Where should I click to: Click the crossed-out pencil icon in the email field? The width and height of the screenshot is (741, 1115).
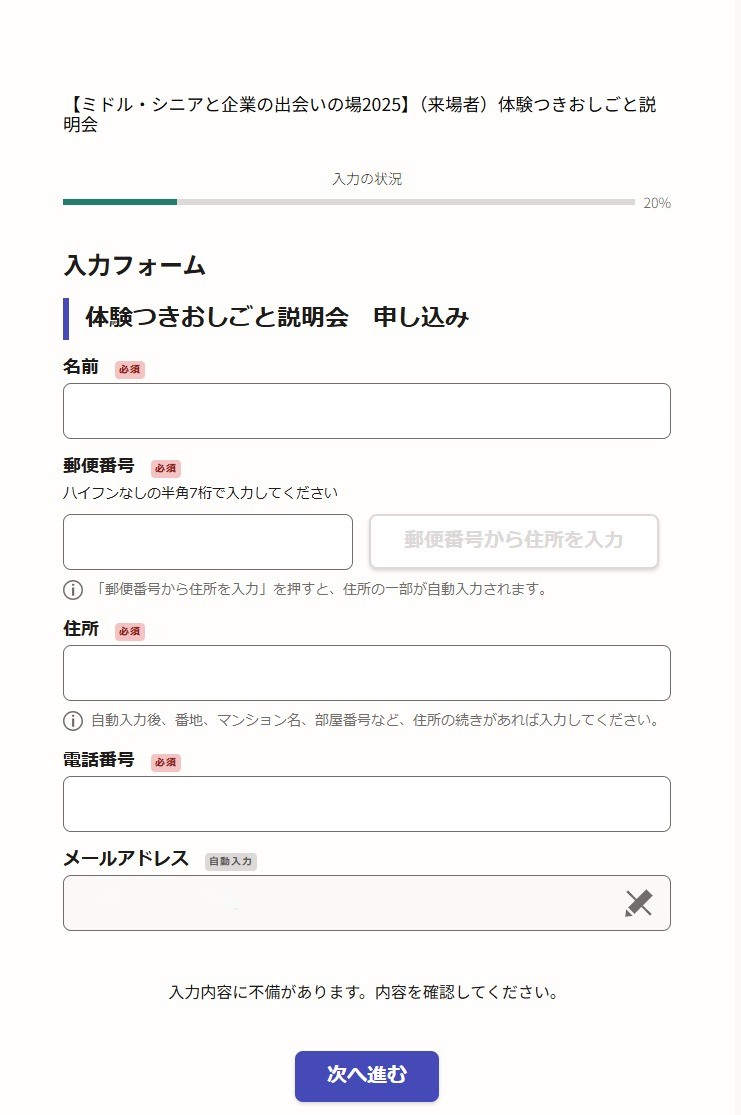pos(638,903)
